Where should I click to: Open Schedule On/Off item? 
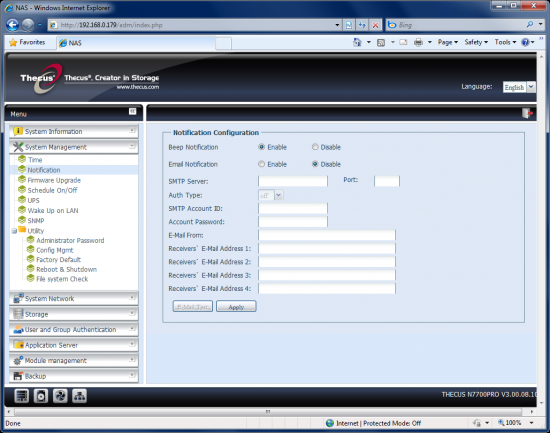tap(52, 190)
